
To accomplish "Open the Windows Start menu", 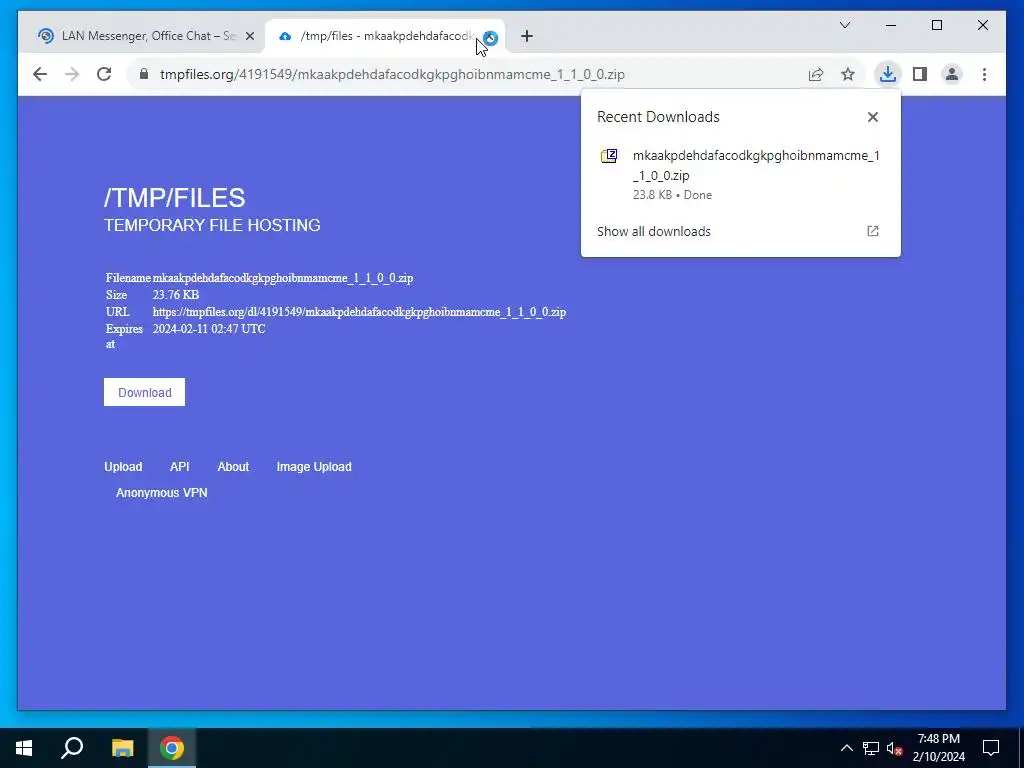I will (x=24, y=748).
